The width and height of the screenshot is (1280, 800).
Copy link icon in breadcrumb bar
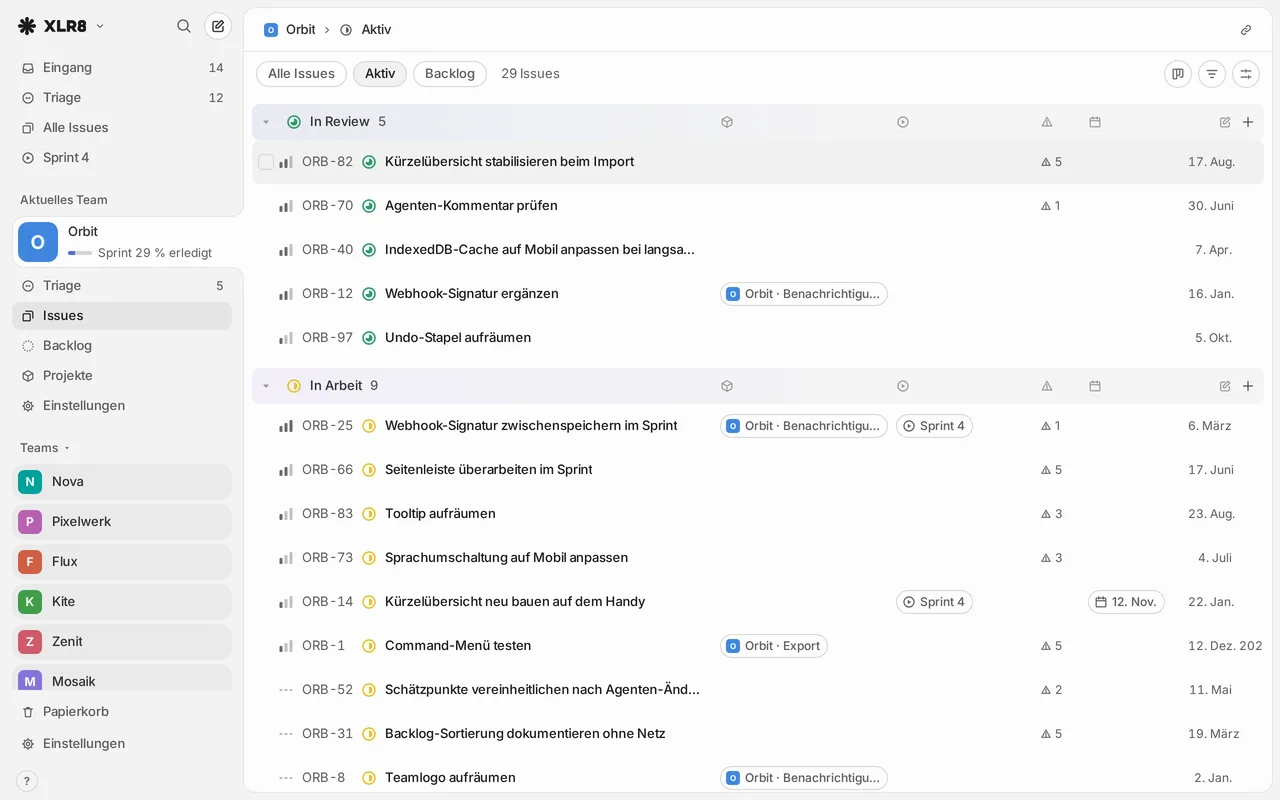pos(1246,30)
